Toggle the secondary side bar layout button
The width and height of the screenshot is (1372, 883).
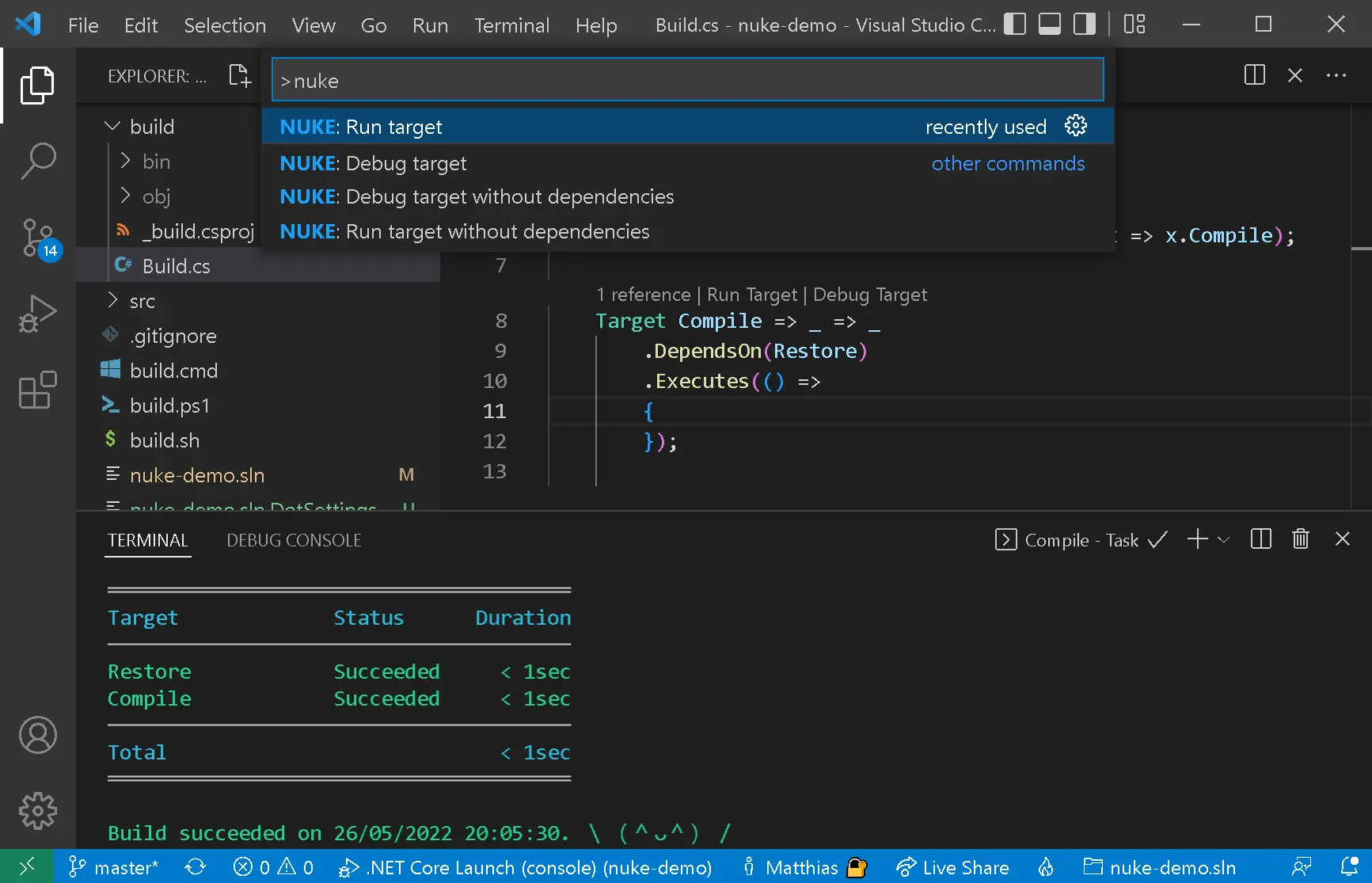coord(1084,25)
